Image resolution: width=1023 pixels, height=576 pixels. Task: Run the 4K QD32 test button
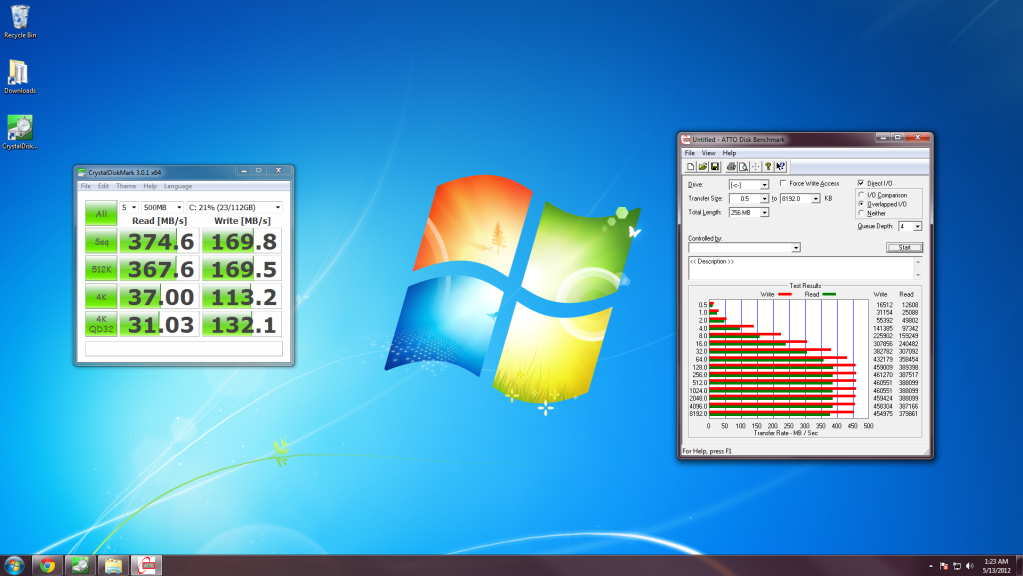(x=101, y=324)
